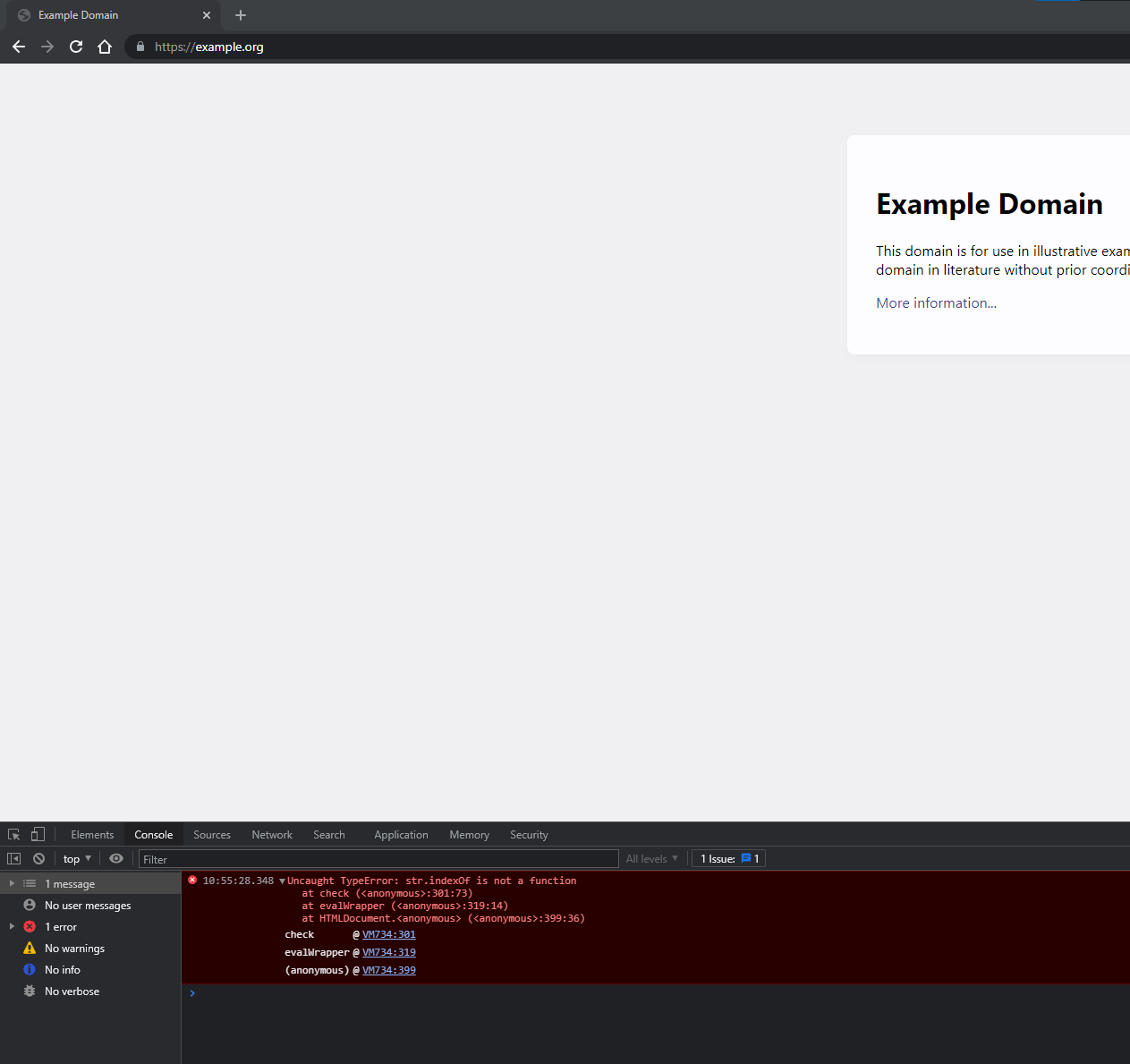
Task: Click the issue count message icon
Action: click(x=746, y=858)
